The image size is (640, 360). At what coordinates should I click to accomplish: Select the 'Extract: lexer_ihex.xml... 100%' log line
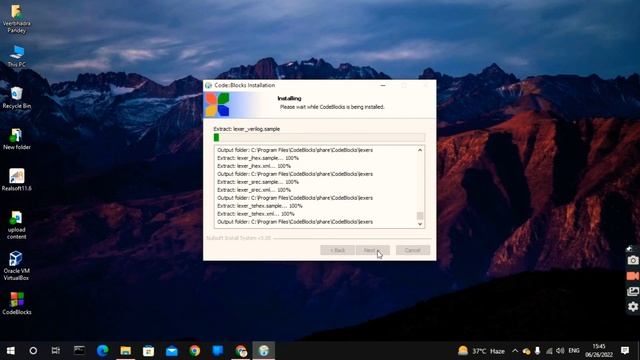254,166
